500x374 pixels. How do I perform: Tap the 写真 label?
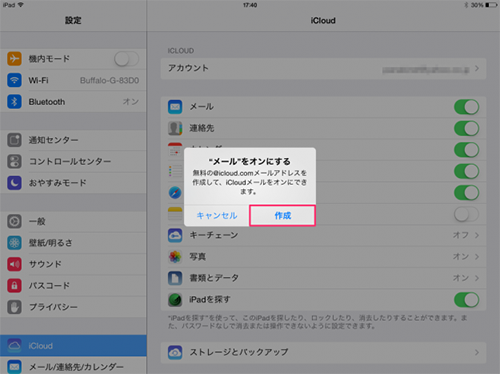pyautogui.click(x=198, y=257)
